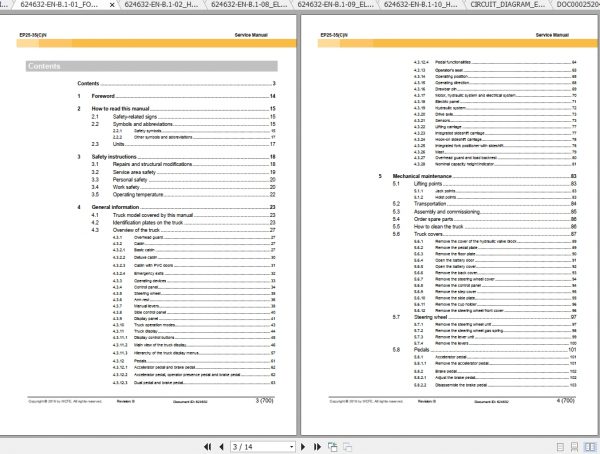Go to the first page
The image size is (600, 454).
pyautogui.click(x=207, y=447)
